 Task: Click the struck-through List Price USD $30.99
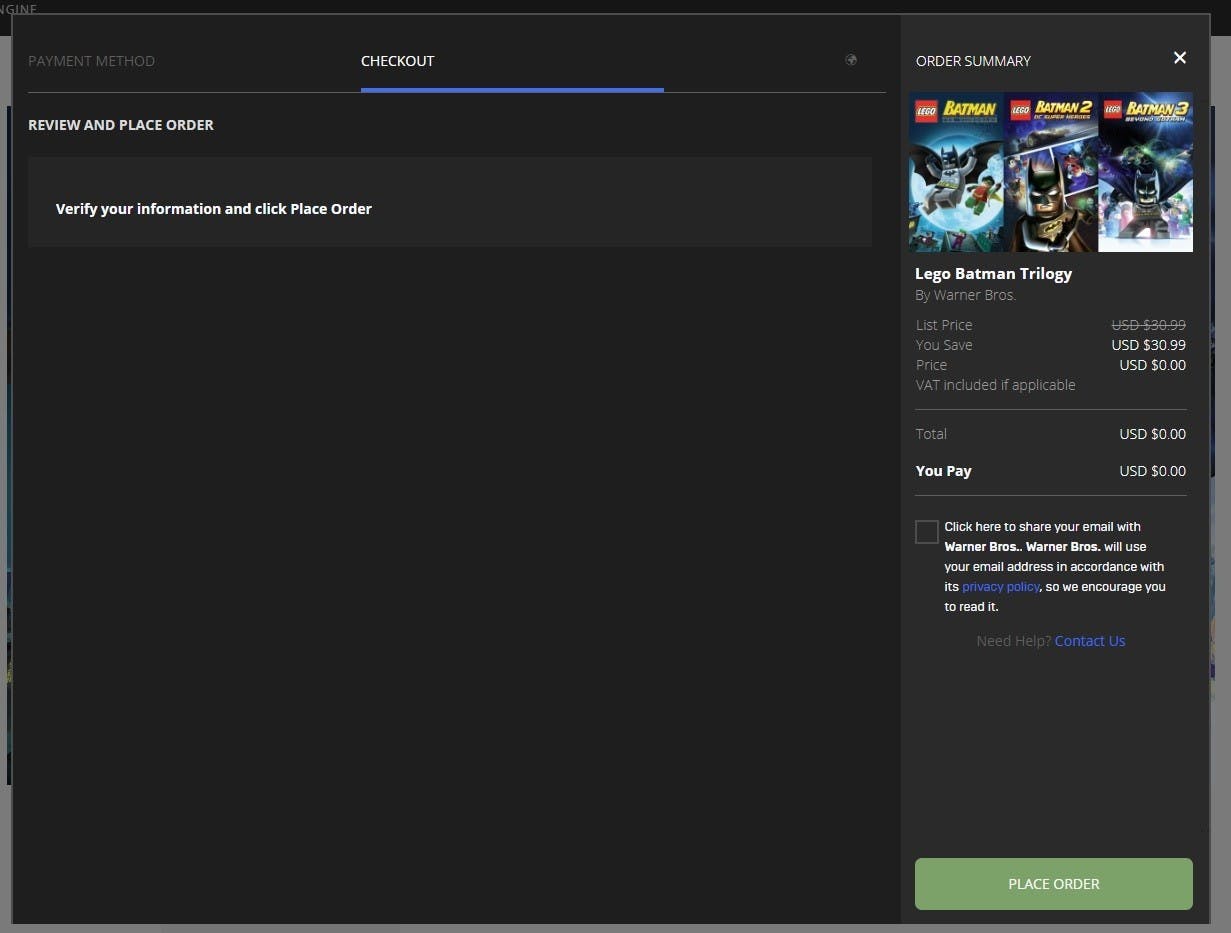1149,325
